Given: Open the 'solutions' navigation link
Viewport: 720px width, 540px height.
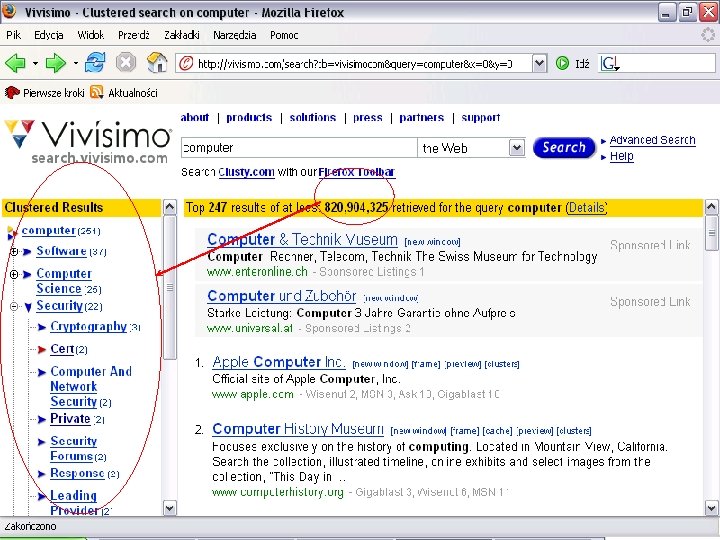Looking at the screenshot, I should click(x=313, y=118).
